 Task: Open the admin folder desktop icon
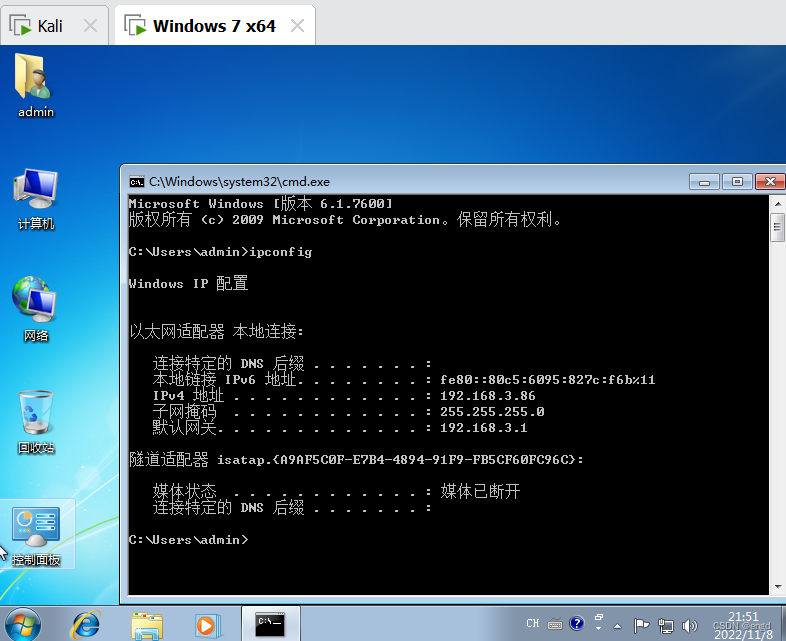(x=35, y=85)
